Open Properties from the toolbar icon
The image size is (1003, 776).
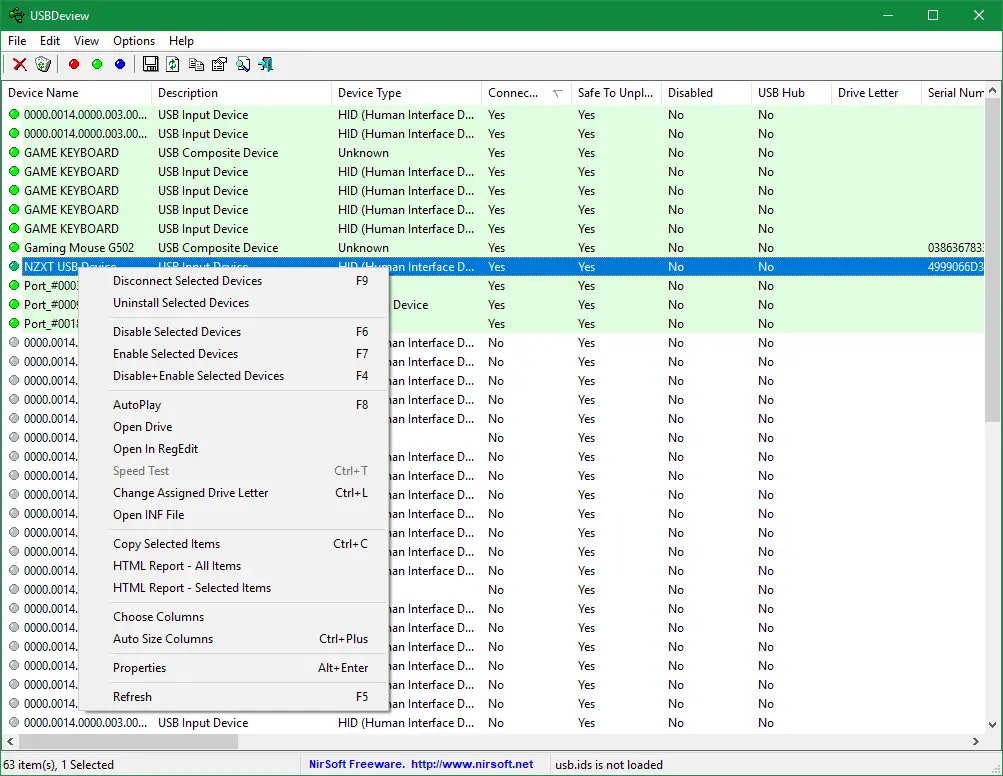click(219, 65)
